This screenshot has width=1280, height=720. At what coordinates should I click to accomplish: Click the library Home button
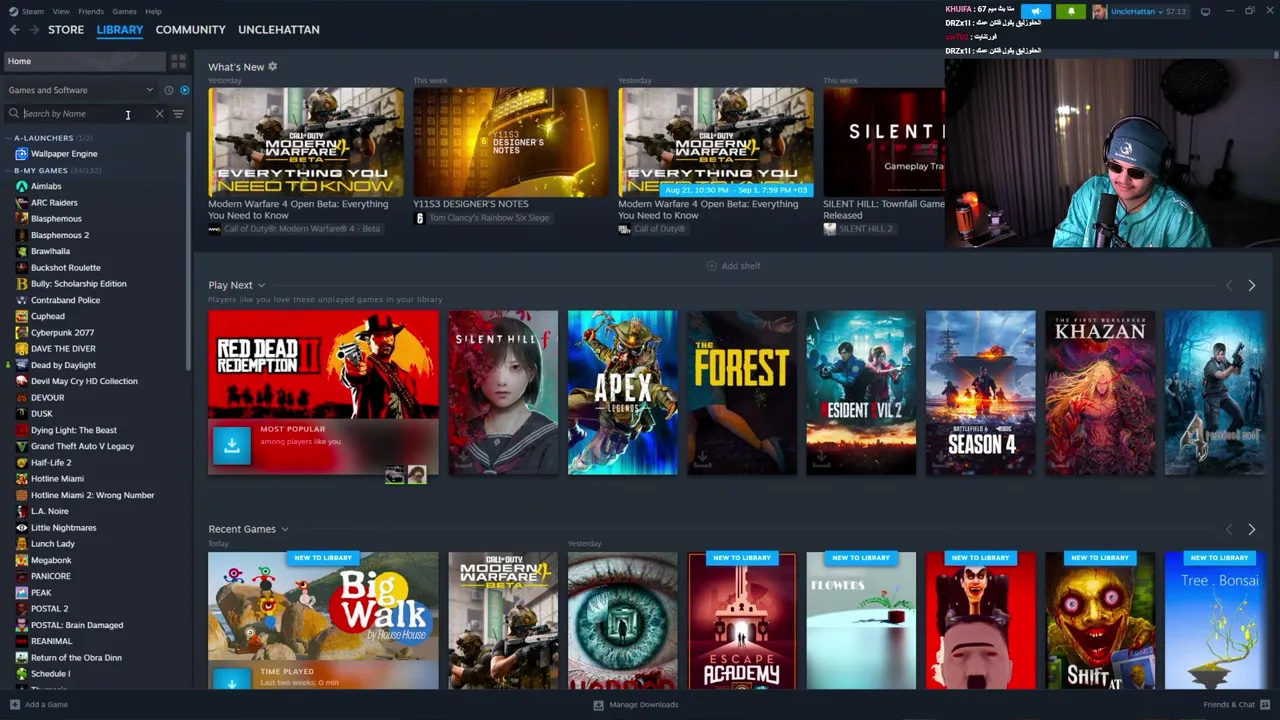84,61
